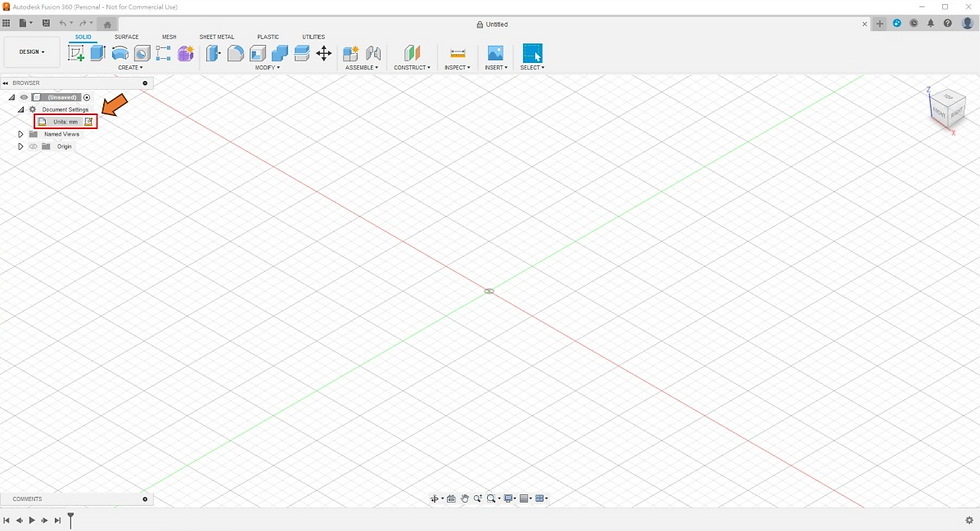Select the Pan hand tool
Image resolution: width=980 pixels, height=531 pixels.
(x=464, y=499)
